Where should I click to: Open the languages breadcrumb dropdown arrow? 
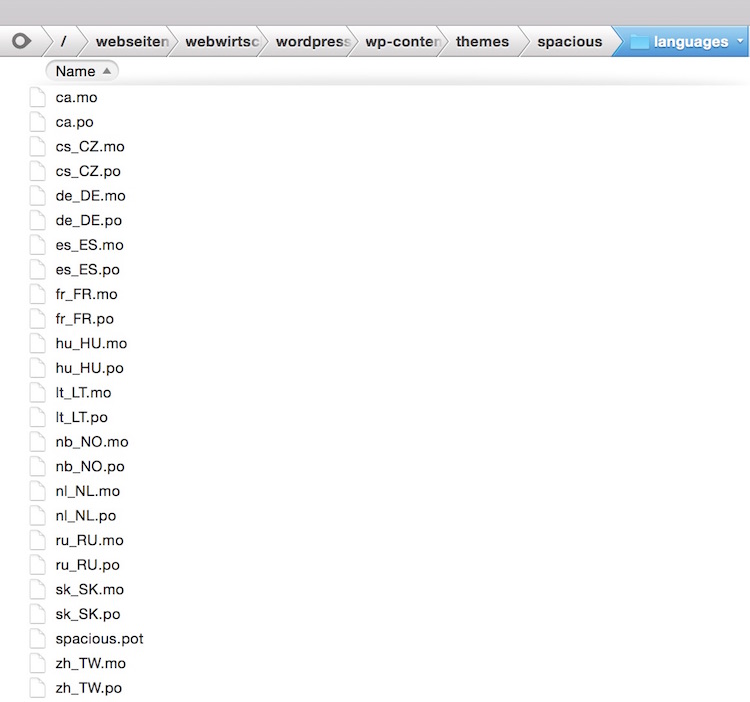[x=739, y=42]
